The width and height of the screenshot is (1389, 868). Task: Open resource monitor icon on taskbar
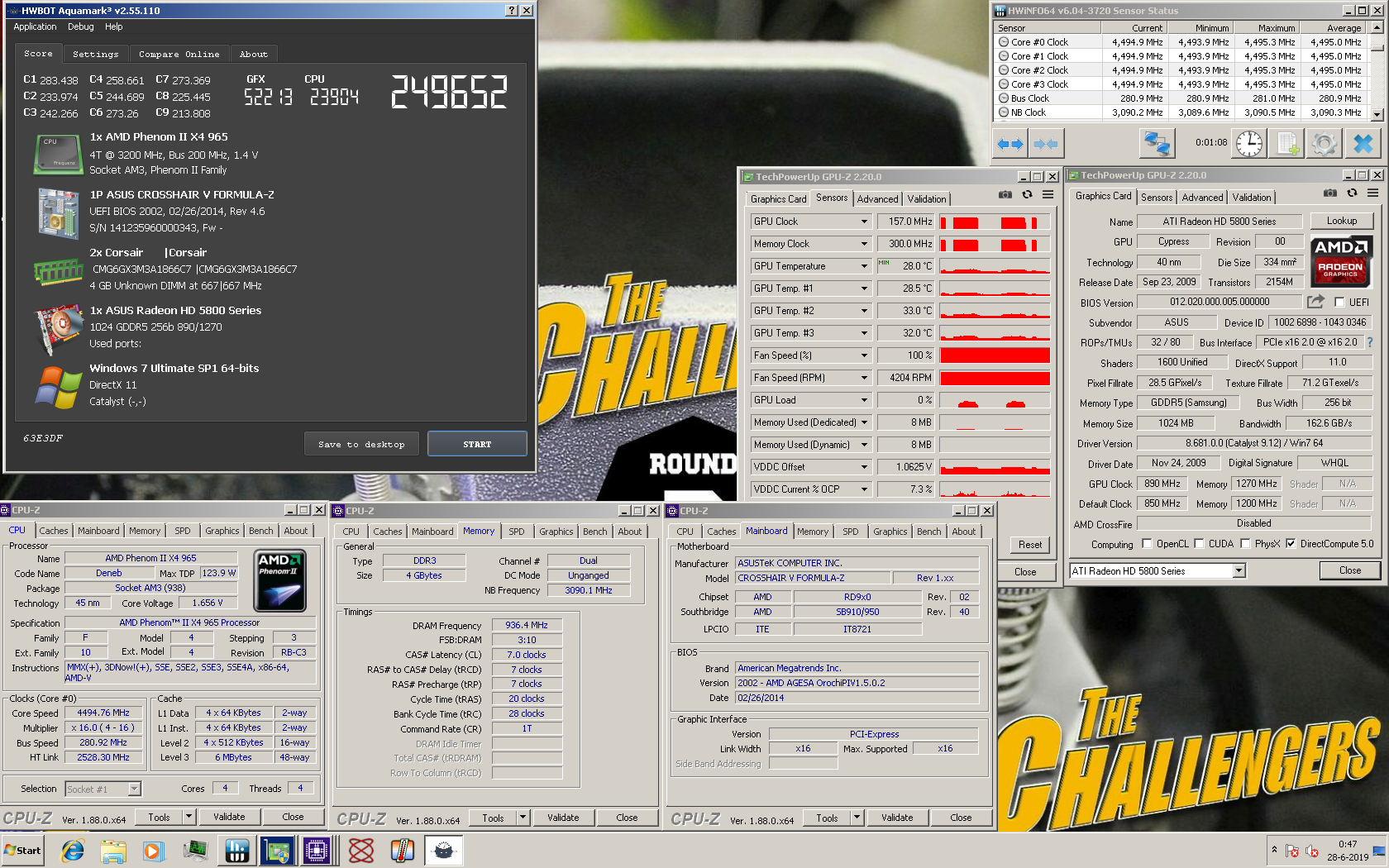pyautogui.click(x=196, y=850)
